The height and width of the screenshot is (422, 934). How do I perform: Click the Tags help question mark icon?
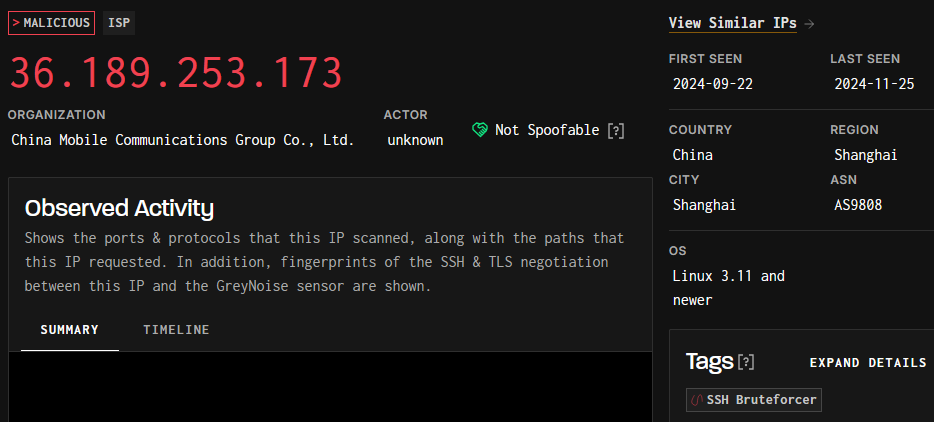click(x=746, y=362)
